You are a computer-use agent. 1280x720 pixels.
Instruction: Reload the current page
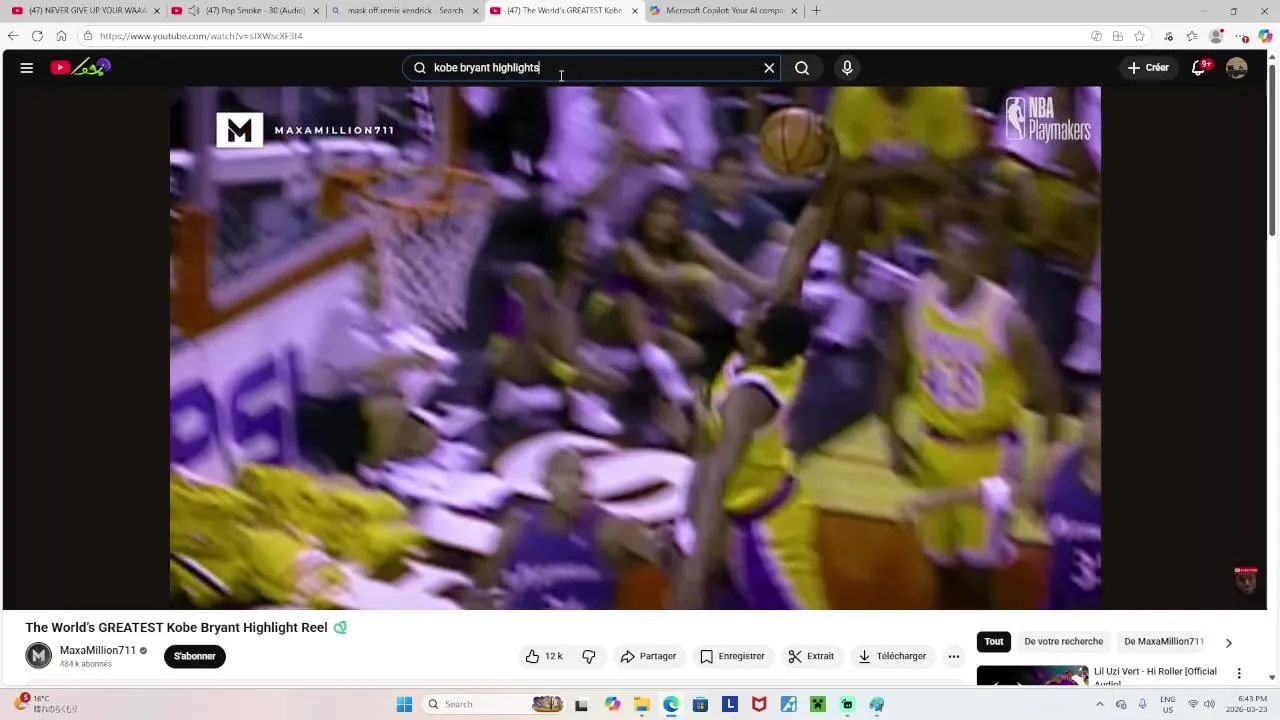click(x=37, y=36)
